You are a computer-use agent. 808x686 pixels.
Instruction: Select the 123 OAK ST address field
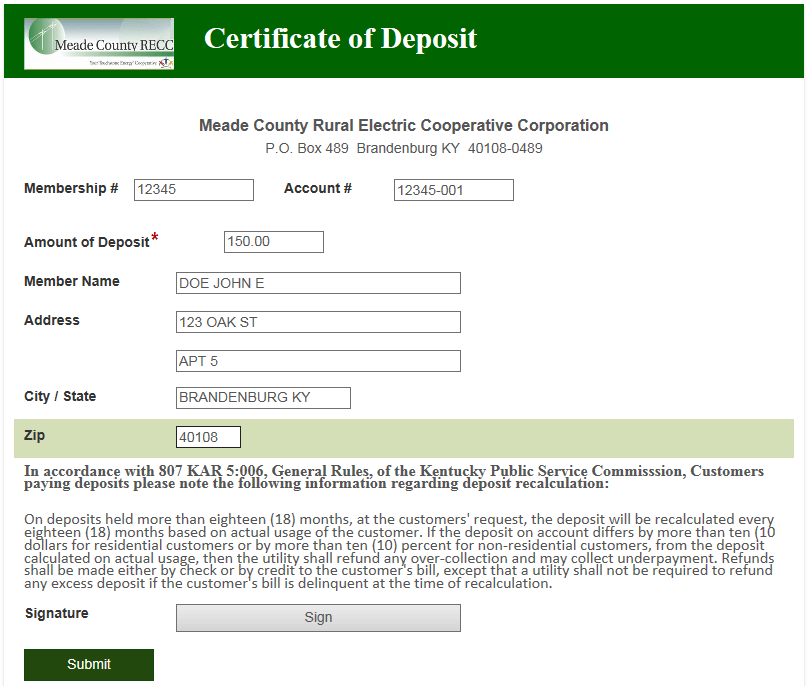click(x=318, y=322)
